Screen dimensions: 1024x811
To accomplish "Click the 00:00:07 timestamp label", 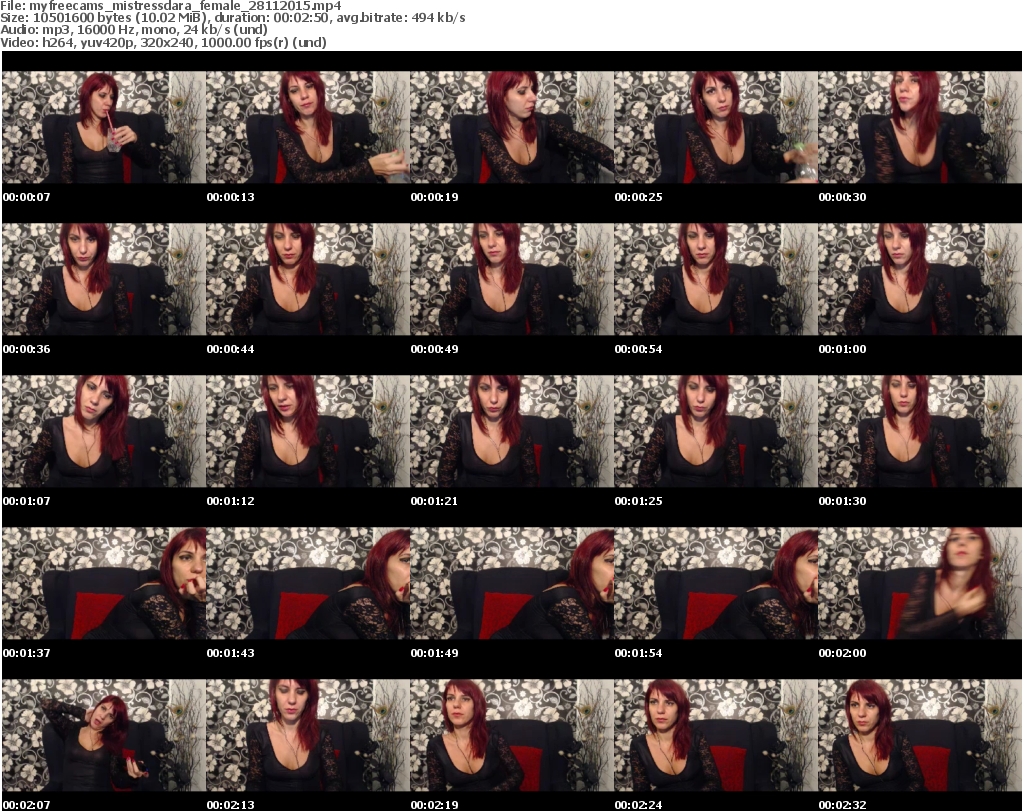I will [x=27, y=197].
